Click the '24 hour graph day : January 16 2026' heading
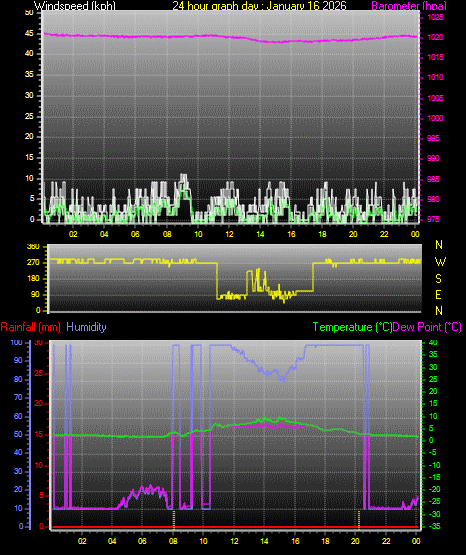This screenshot has height=555, width=466. point(259,6)
